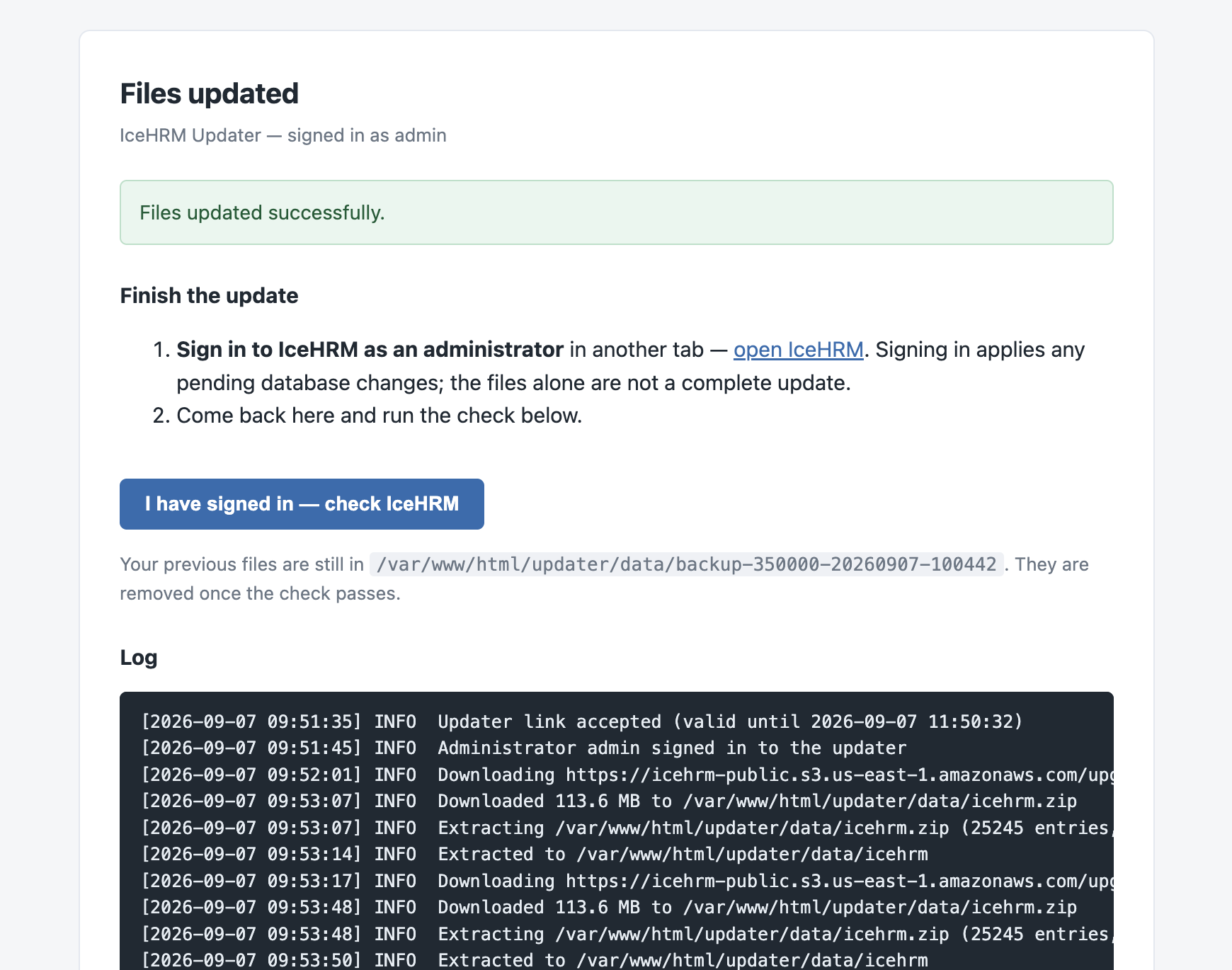Click the "I have signed in — check IceHRM" button

click(302, 504)
